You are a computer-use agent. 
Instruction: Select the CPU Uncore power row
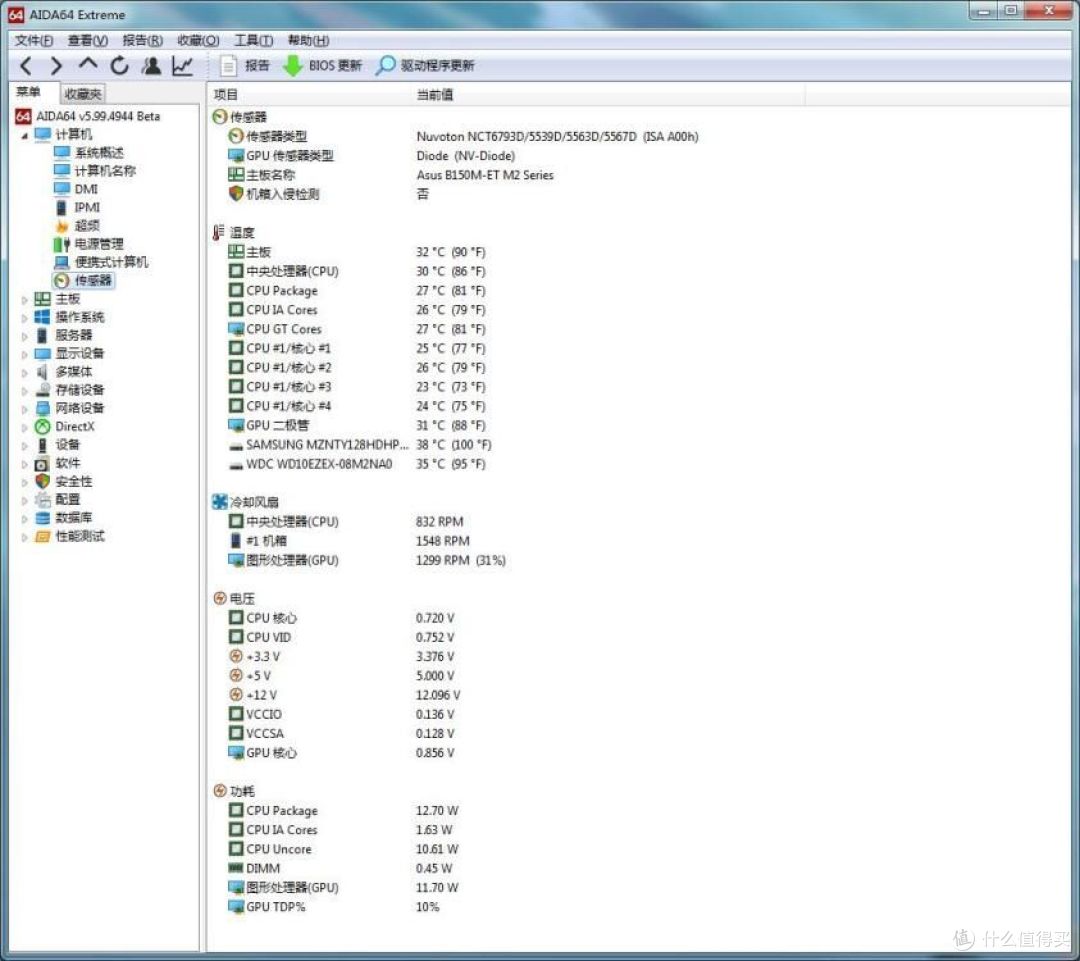(344, 849)
